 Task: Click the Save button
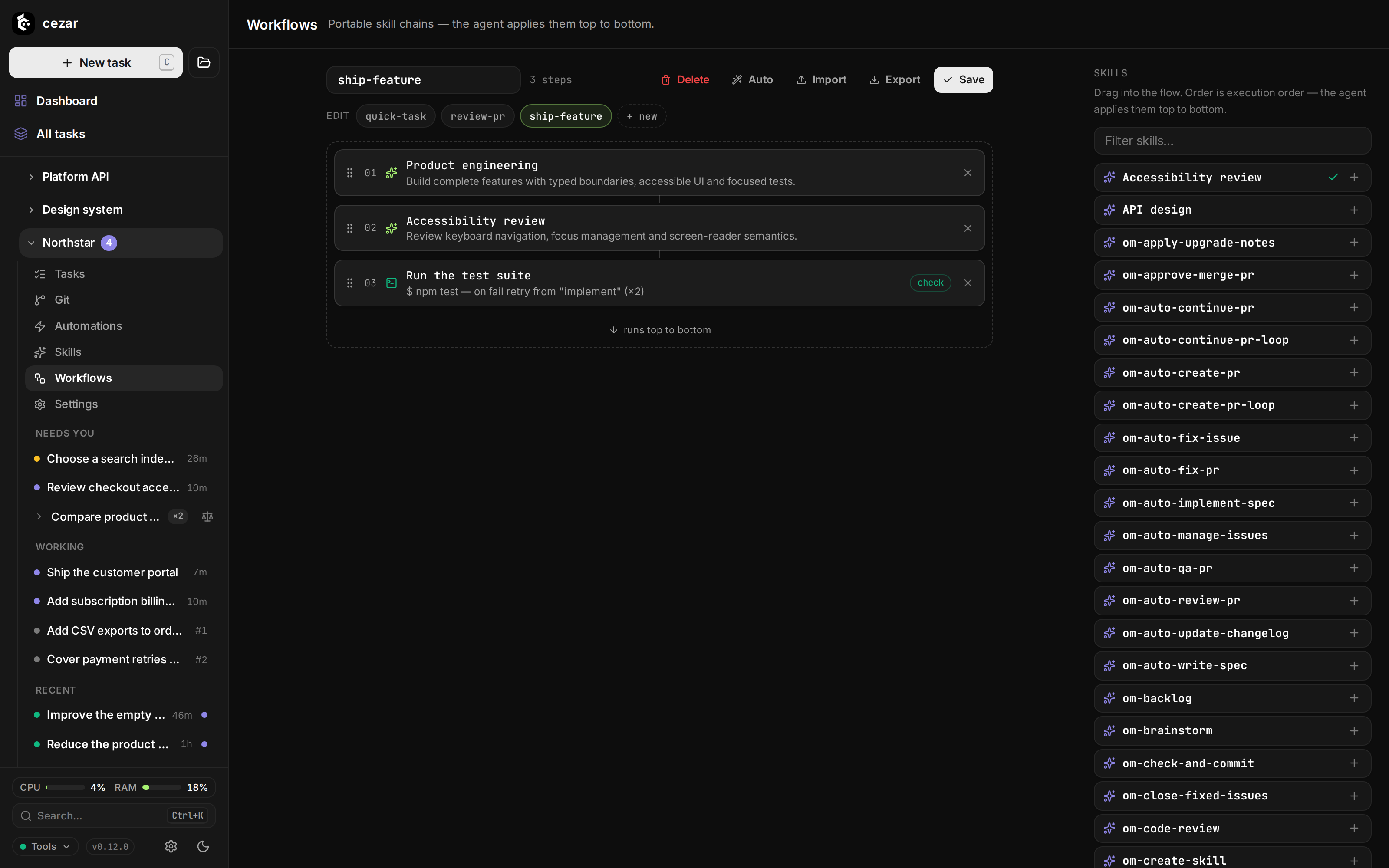[963, 80]
